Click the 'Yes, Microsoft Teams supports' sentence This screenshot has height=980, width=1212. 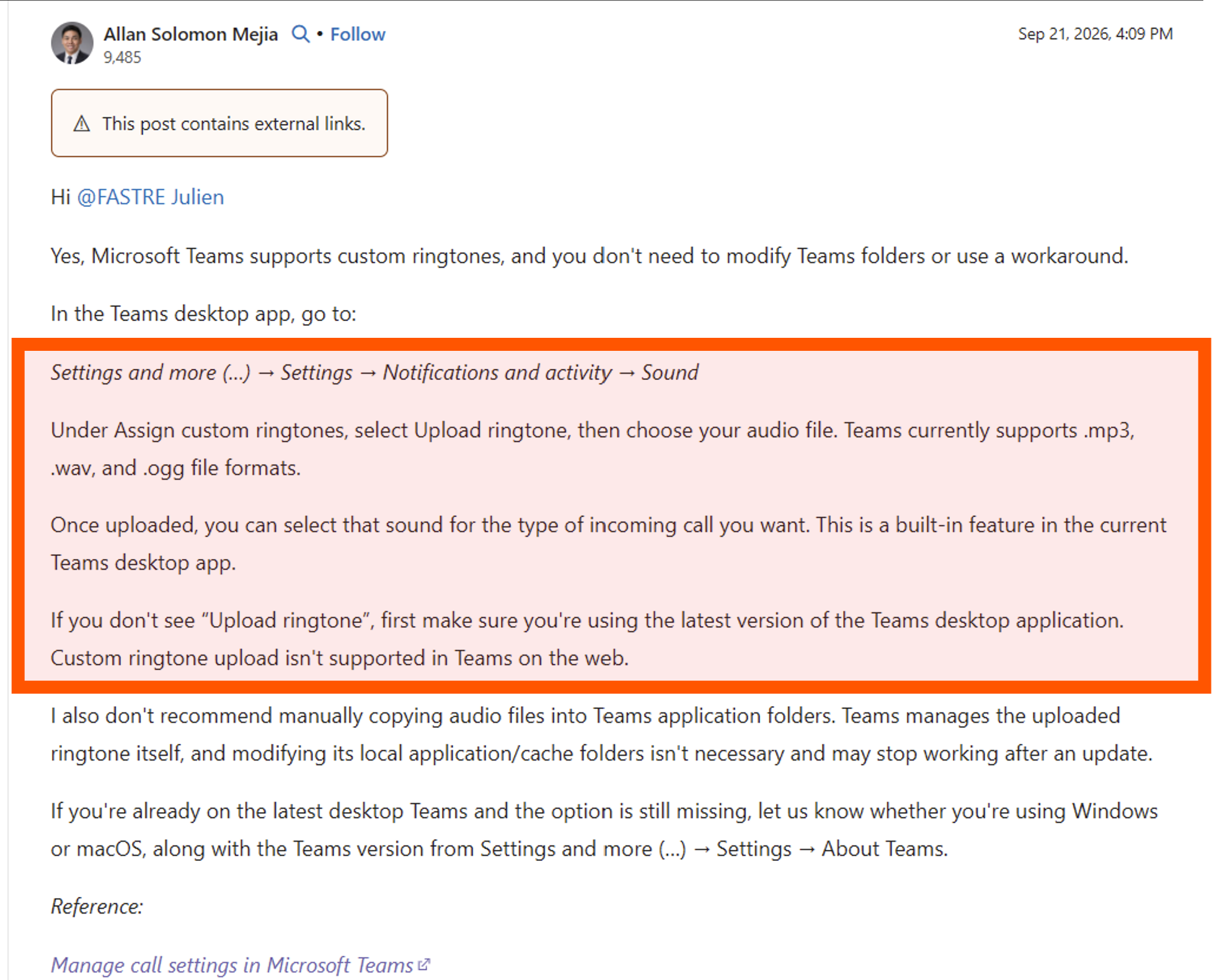(590, 256)
